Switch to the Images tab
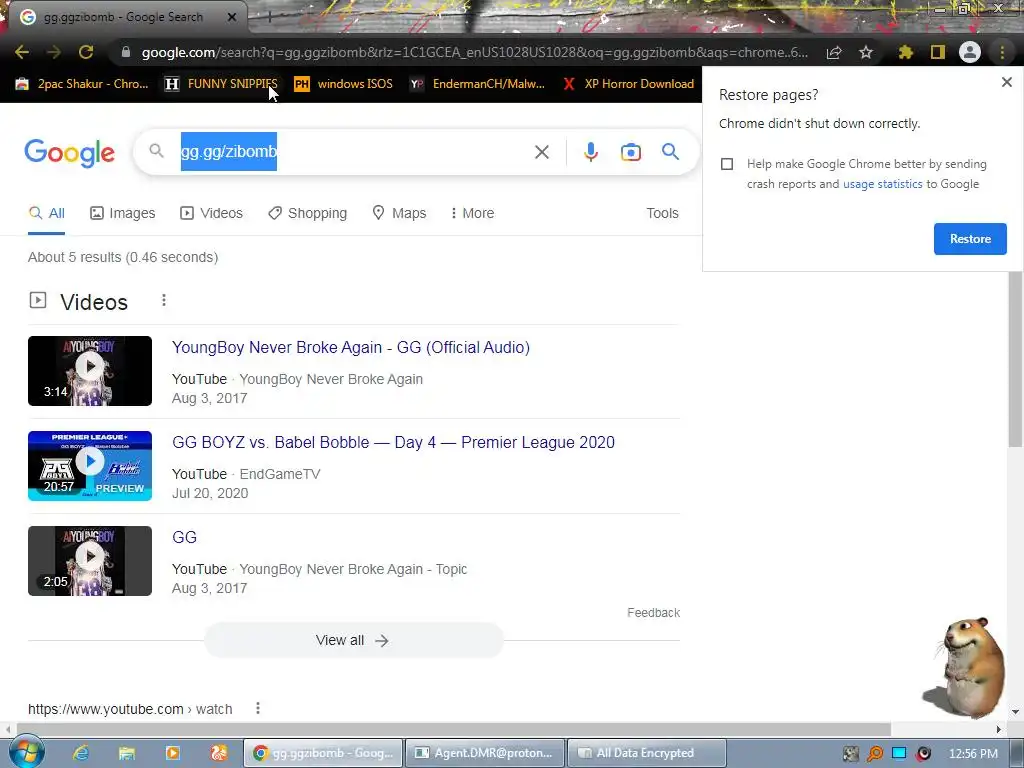Image resolution: width=1024 pixels, height=768 pixels. pyautogui.click(x=123, y=213)
